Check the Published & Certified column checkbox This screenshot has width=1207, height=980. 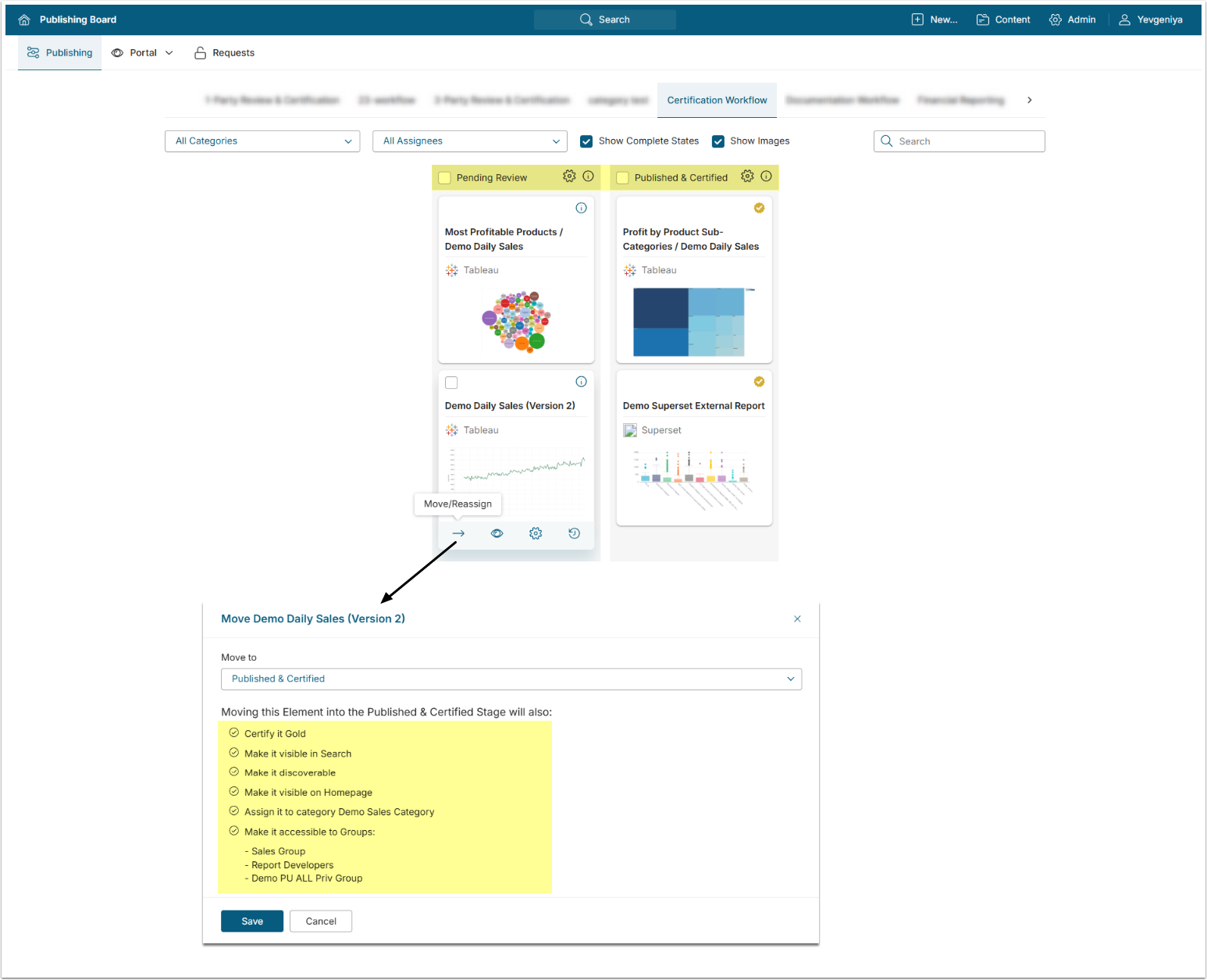623,178
